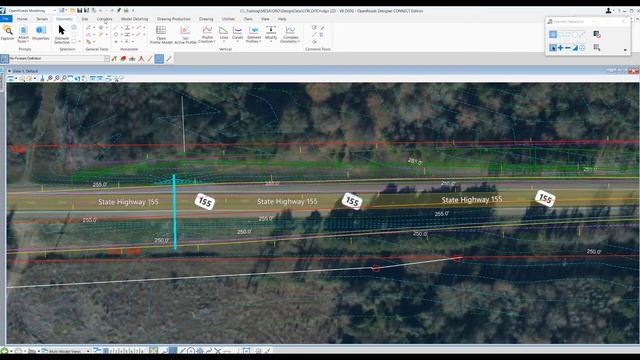Expand Profile Creation dropdown

click(x=207, y=35)
